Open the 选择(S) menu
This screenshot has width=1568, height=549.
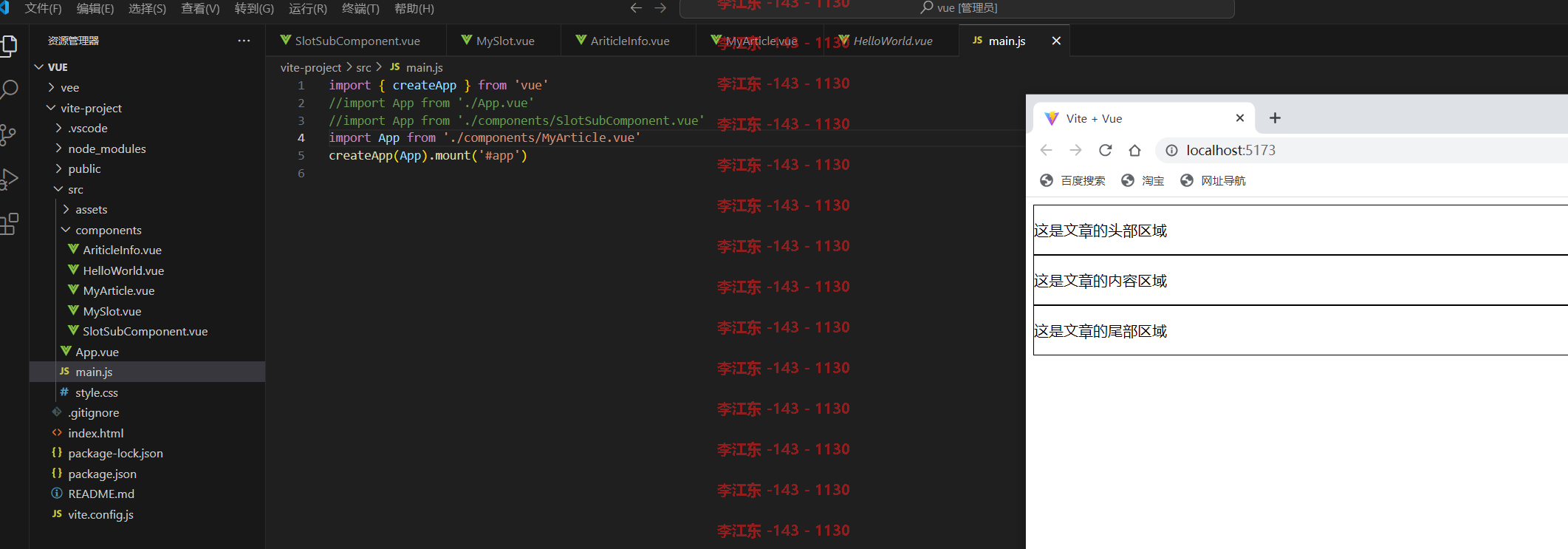tap(147, 9)
